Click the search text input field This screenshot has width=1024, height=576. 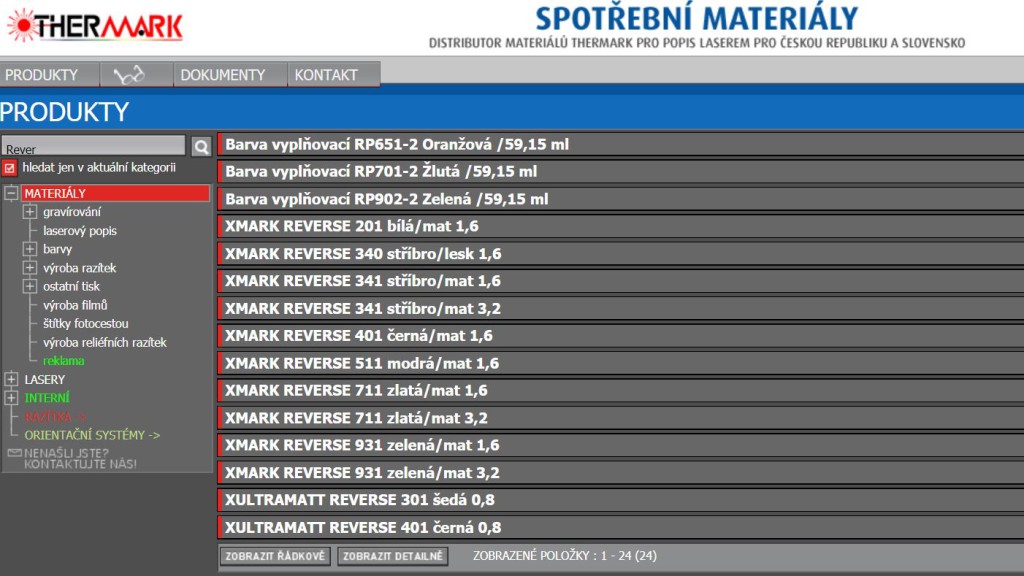(93, 147)
